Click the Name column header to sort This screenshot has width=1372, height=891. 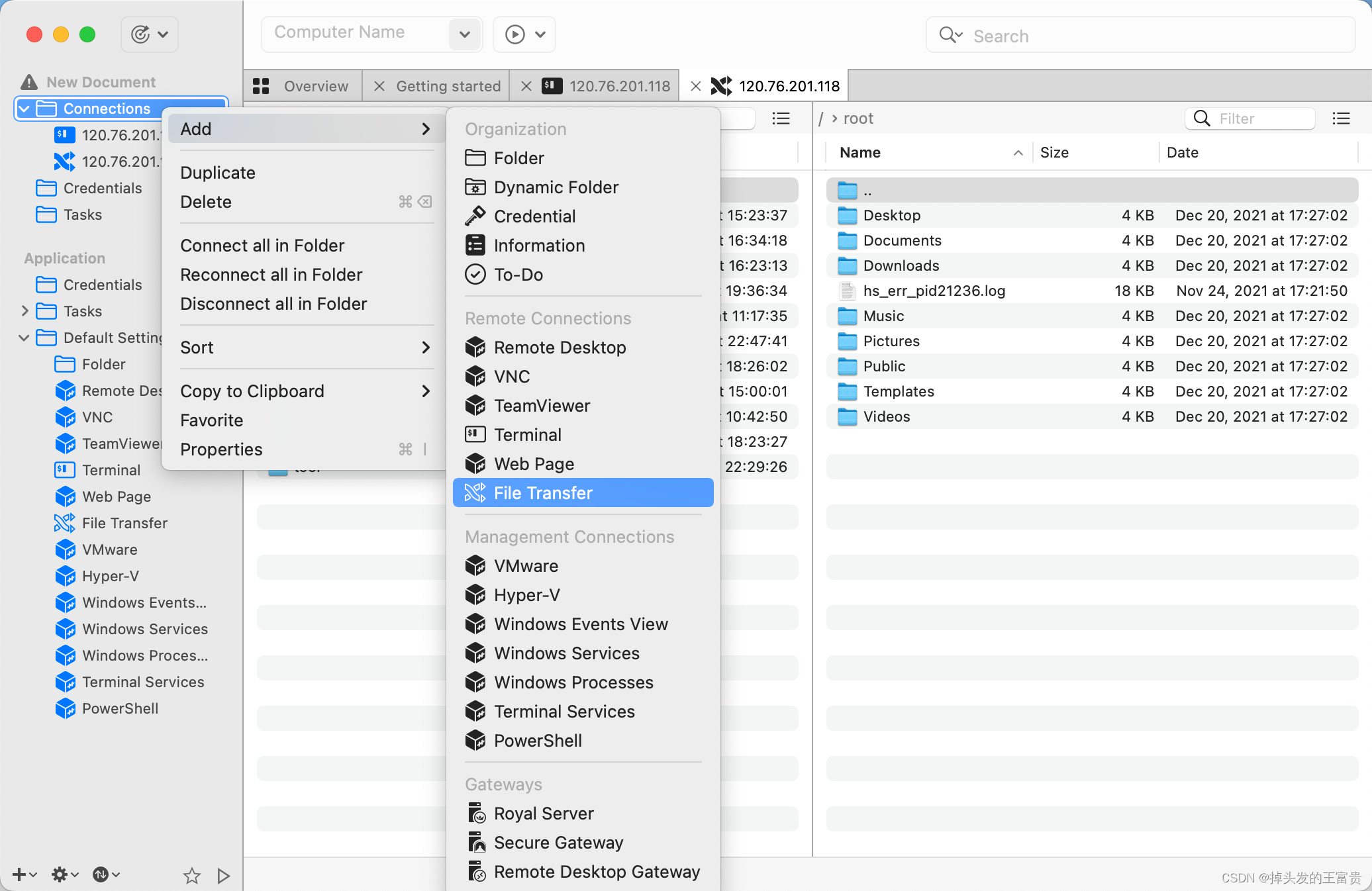pyautogui.click(x=860, y=153)
